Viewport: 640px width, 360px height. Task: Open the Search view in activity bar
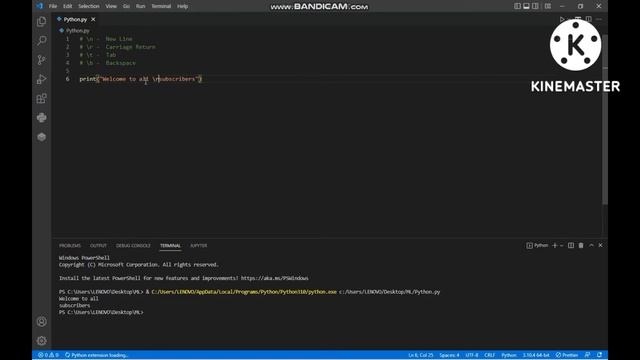pos(42,40)
